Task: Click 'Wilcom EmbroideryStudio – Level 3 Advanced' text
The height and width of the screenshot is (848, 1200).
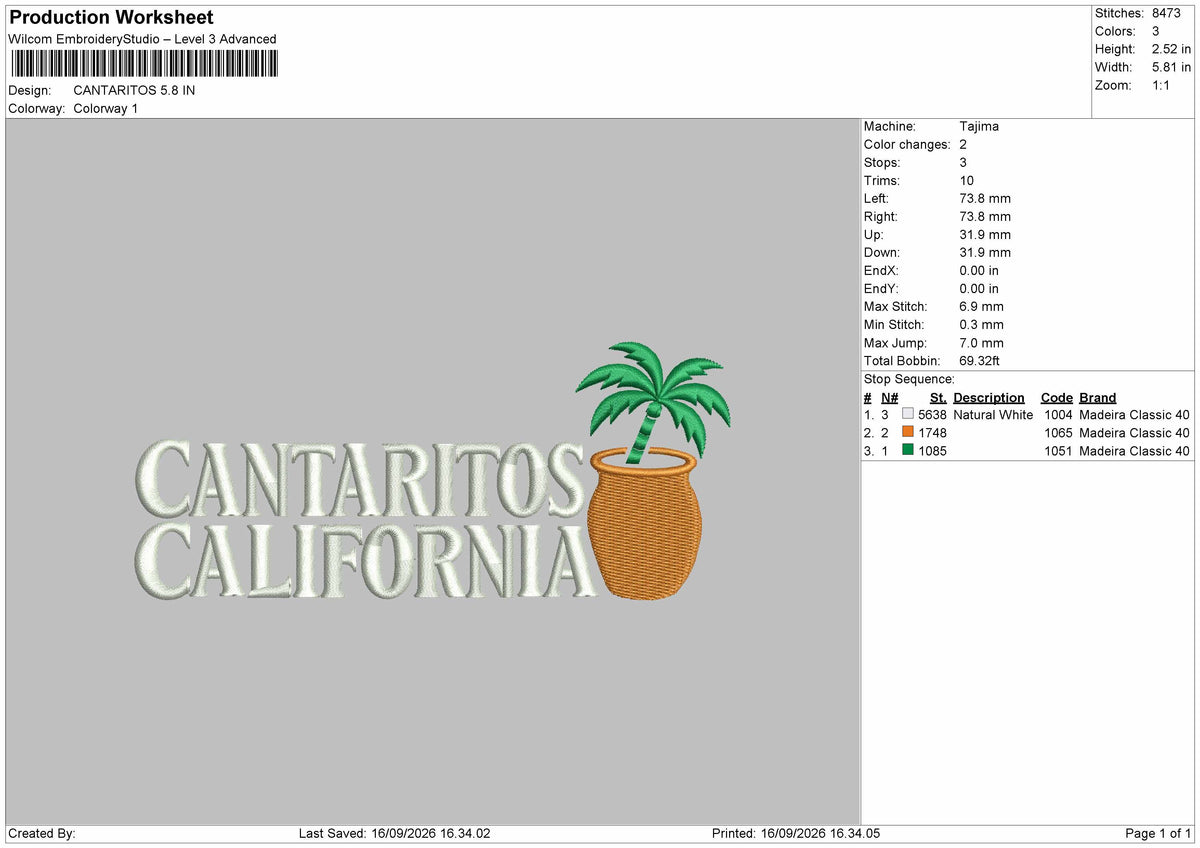Action: pos(142,40)
